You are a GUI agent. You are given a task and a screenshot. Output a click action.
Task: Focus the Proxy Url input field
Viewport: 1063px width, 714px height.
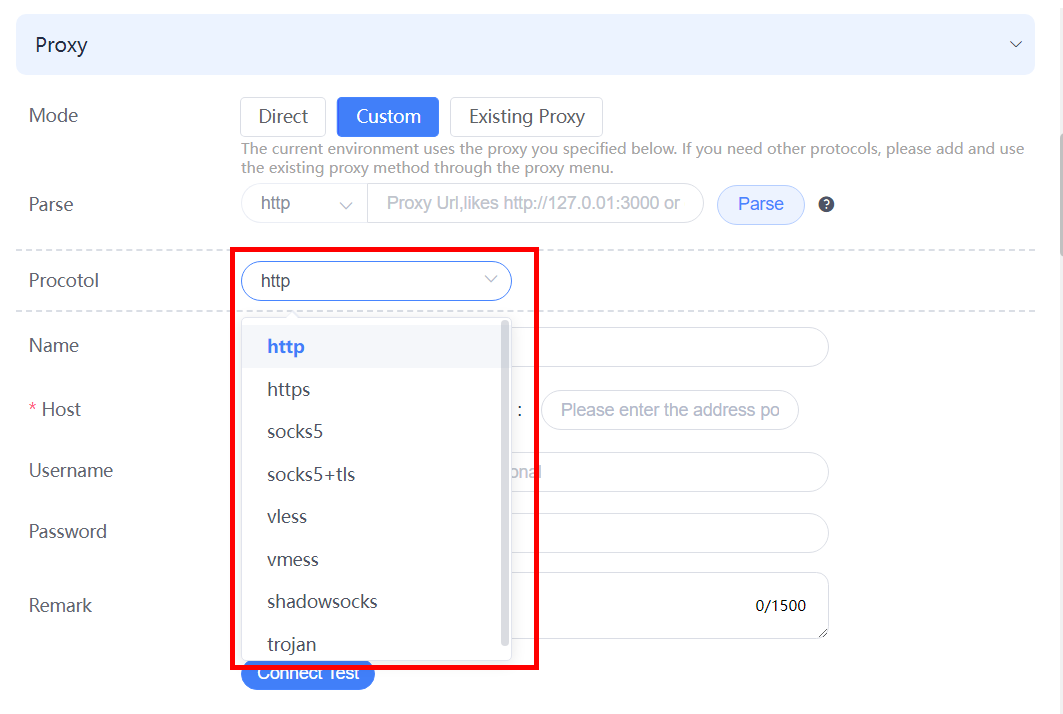click(x=535, y=203)
